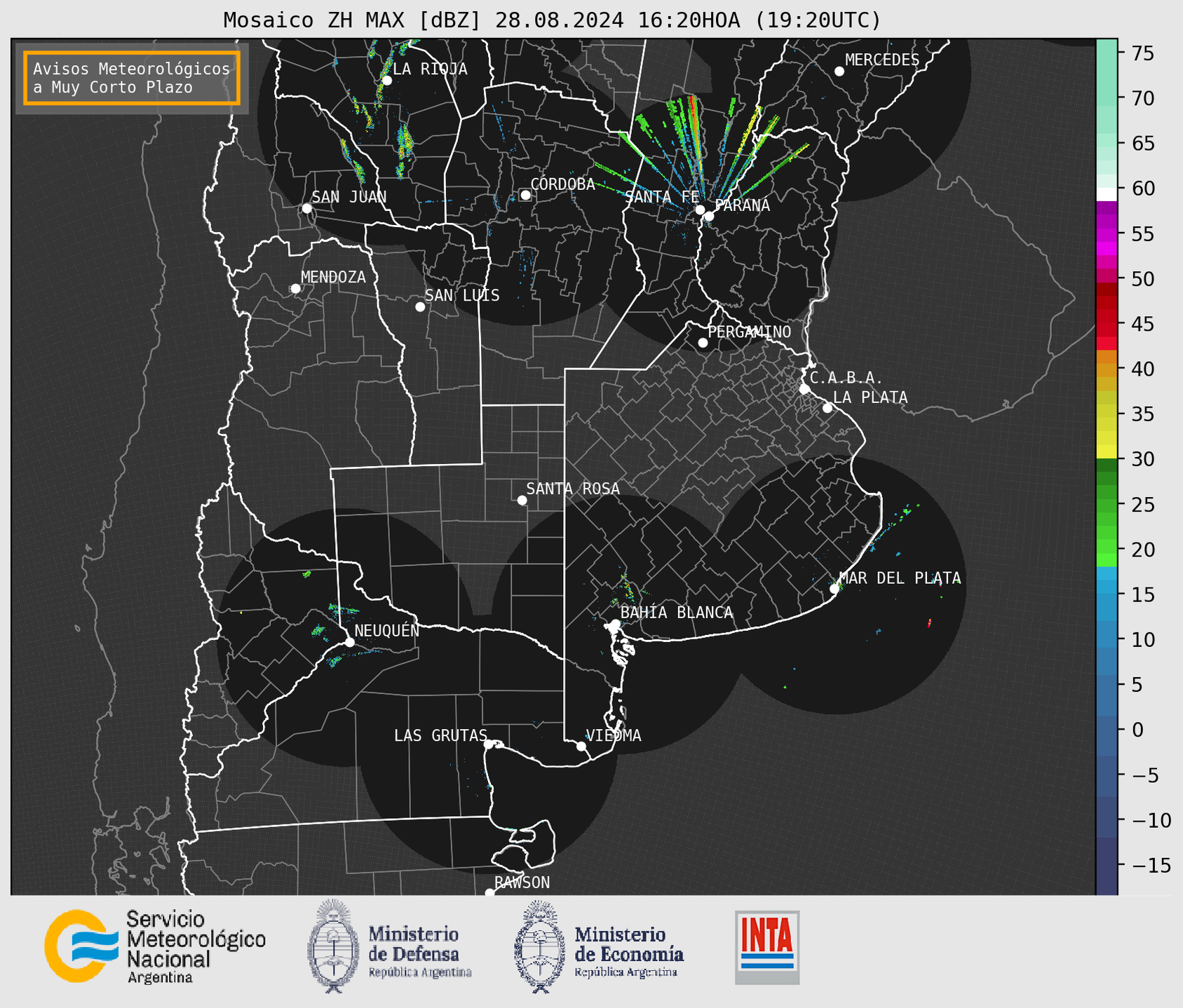The width and height of the screenshot is (1183, 1008).
Task: Click the 30 value on the dBZ scale
Action: click(x=1142, y=458)
